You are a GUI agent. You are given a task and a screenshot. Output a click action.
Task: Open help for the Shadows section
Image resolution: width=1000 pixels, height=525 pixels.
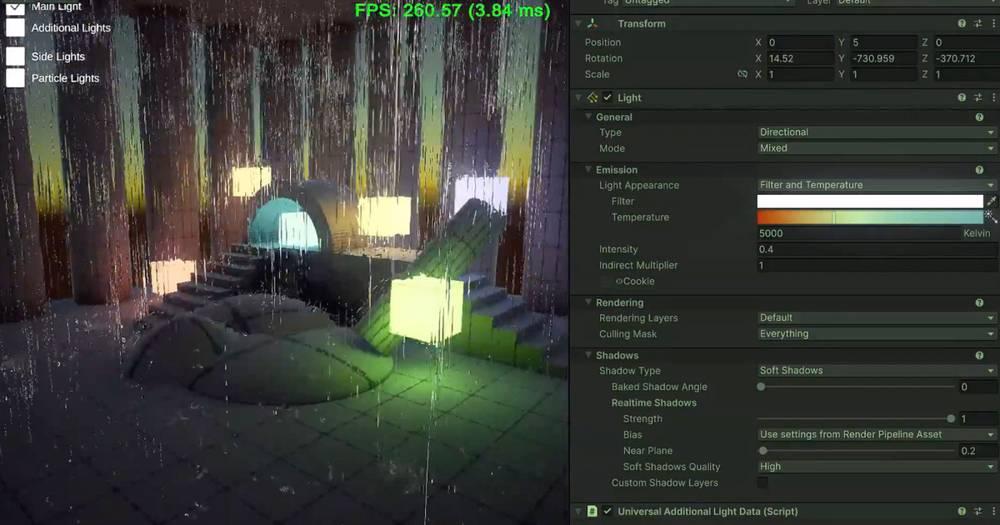pyautogui.click(x=980, y=355)
